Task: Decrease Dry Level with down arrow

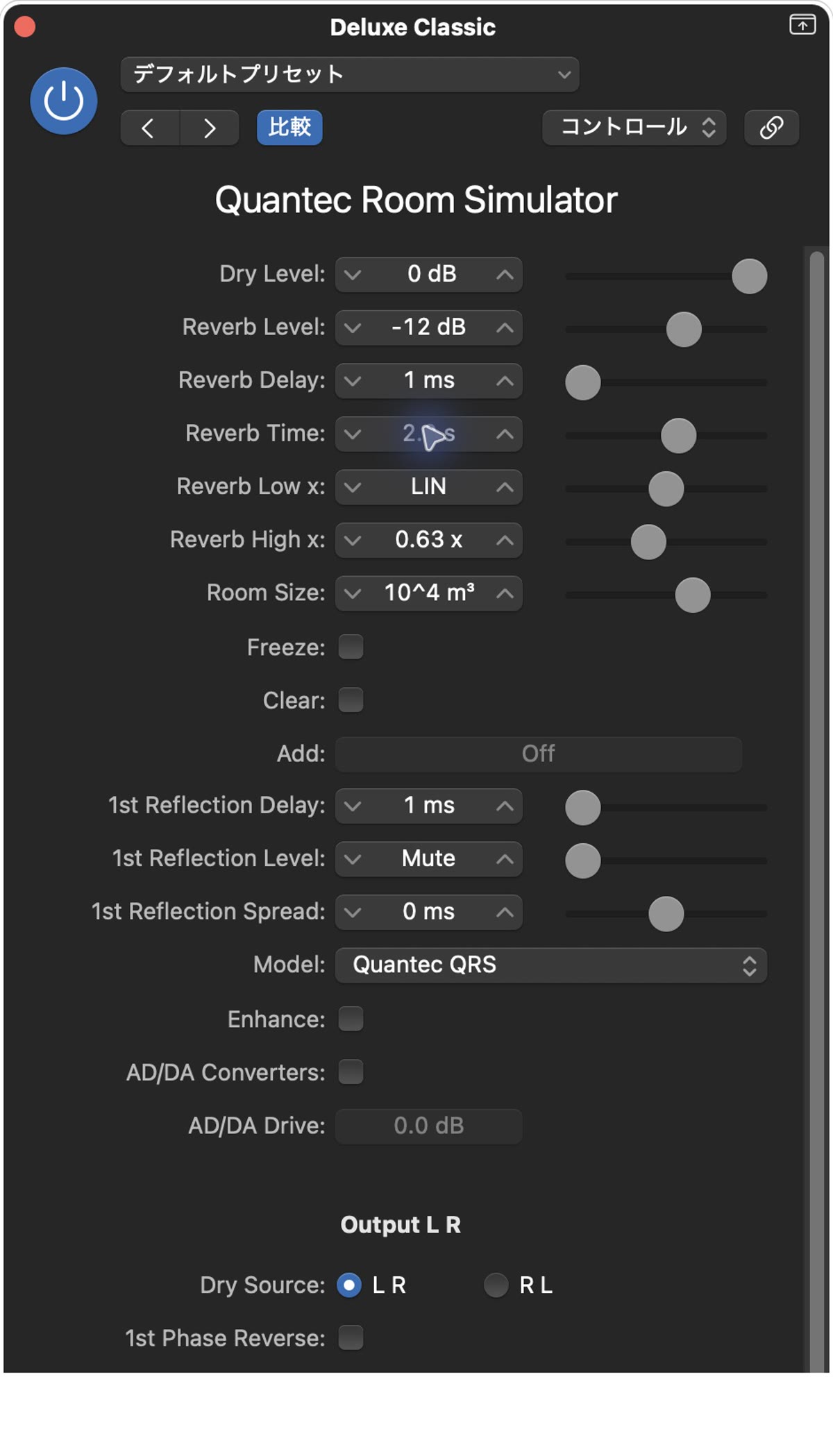Action: pyautogui.click(x=353, y=275)
